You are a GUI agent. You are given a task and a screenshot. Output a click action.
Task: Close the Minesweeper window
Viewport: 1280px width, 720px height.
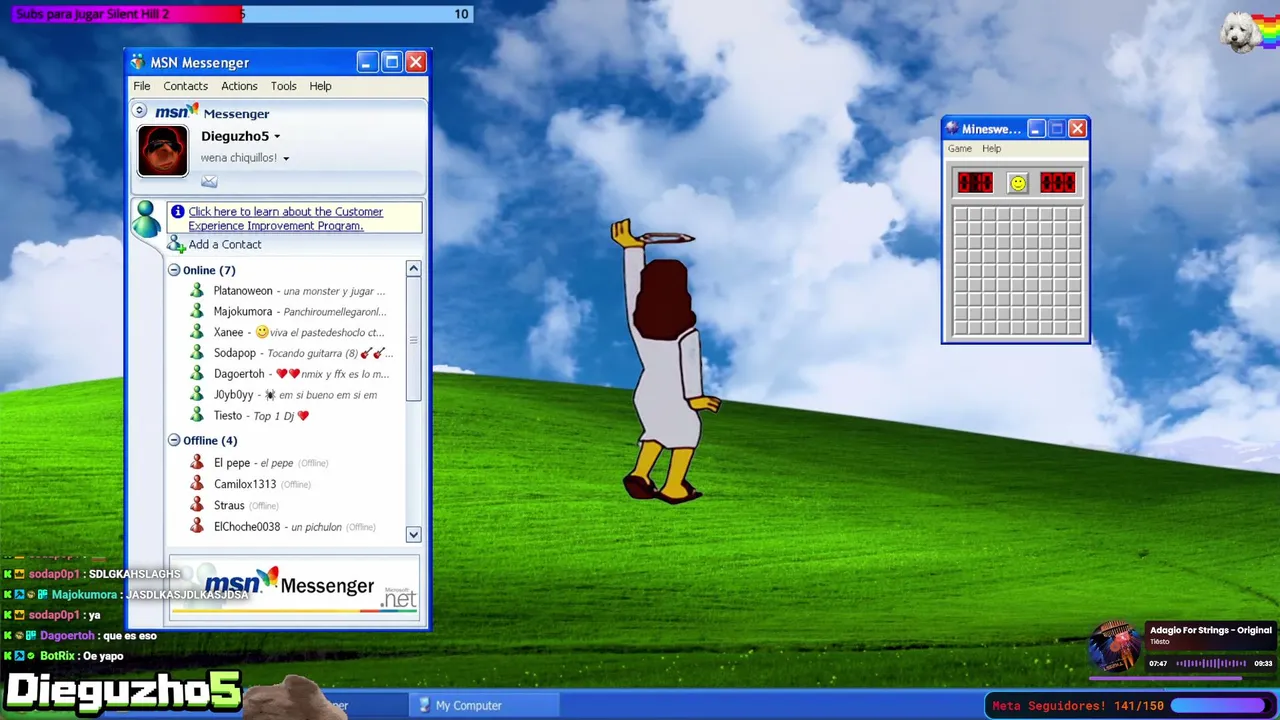[x=1077, y=129]
